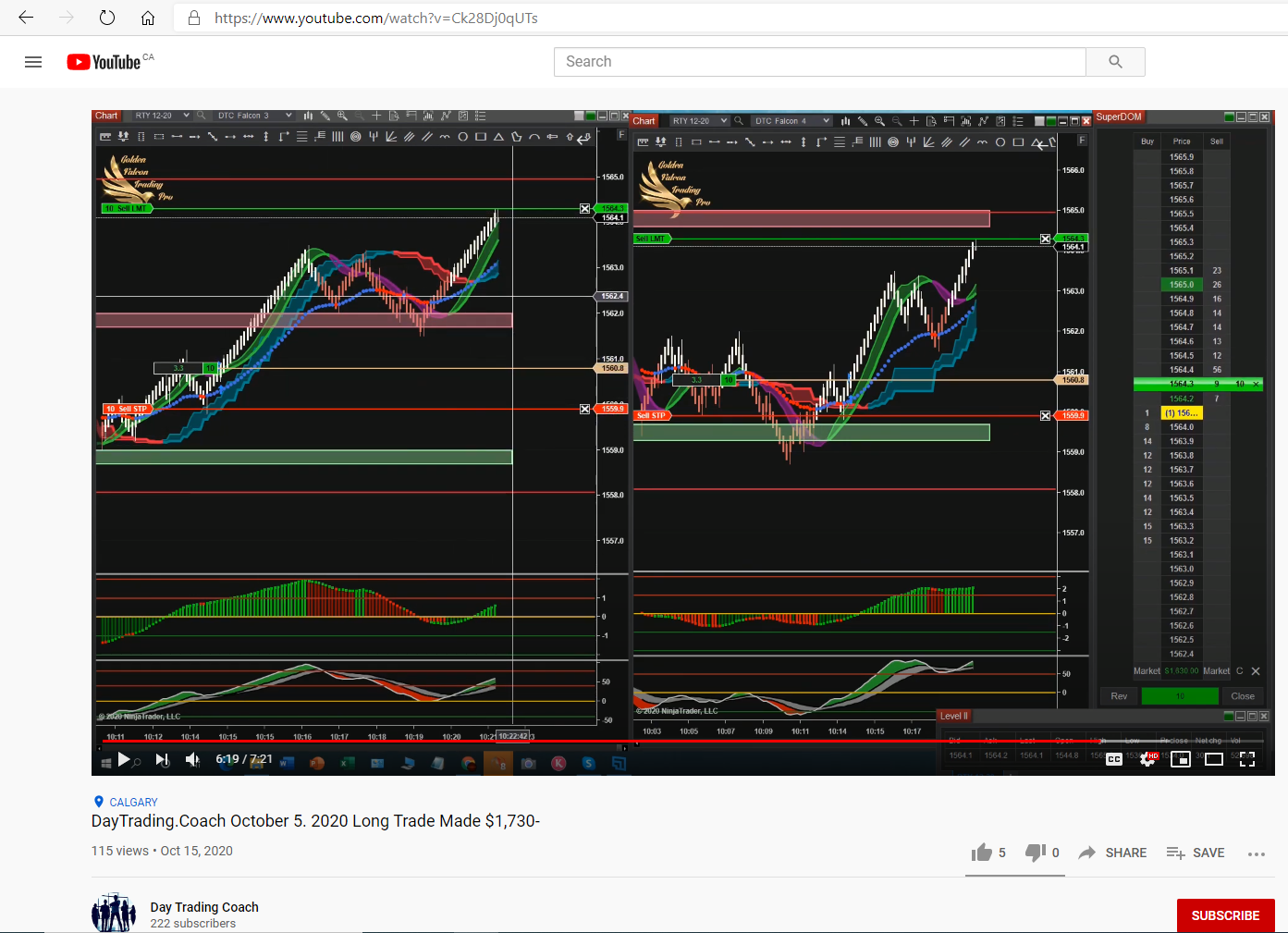The image size is (1288, 933).
Task: Cancel Sell STP order in Falcon 4 chart
Action: (1045, 416)
